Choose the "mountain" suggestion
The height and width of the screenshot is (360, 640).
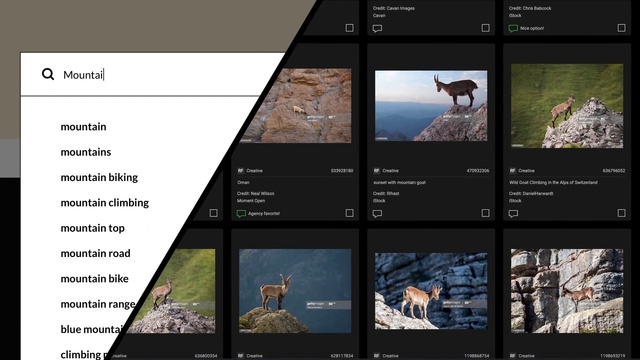coord(83,127)
